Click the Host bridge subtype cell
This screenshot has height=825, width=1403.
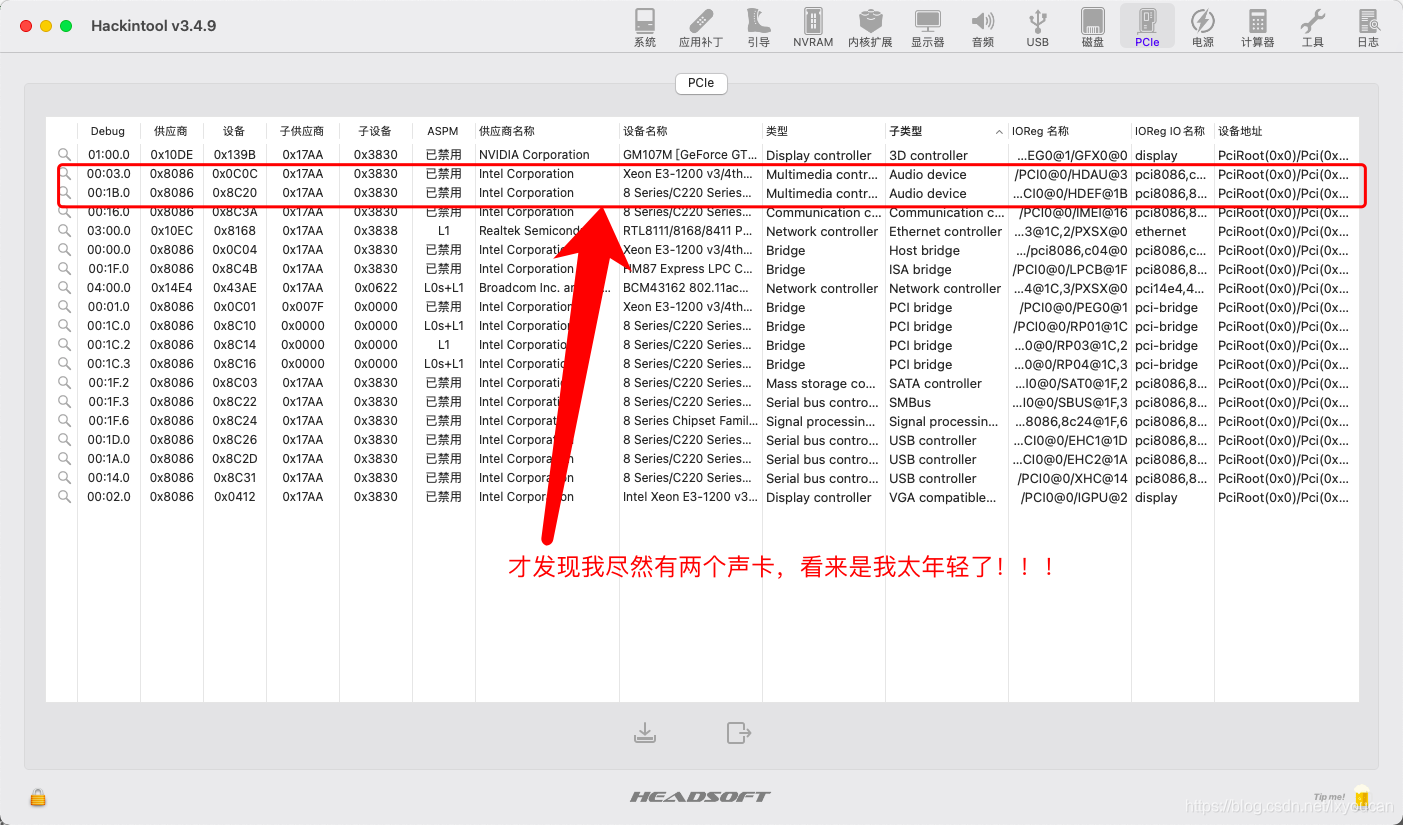click(x=924, y=250)
